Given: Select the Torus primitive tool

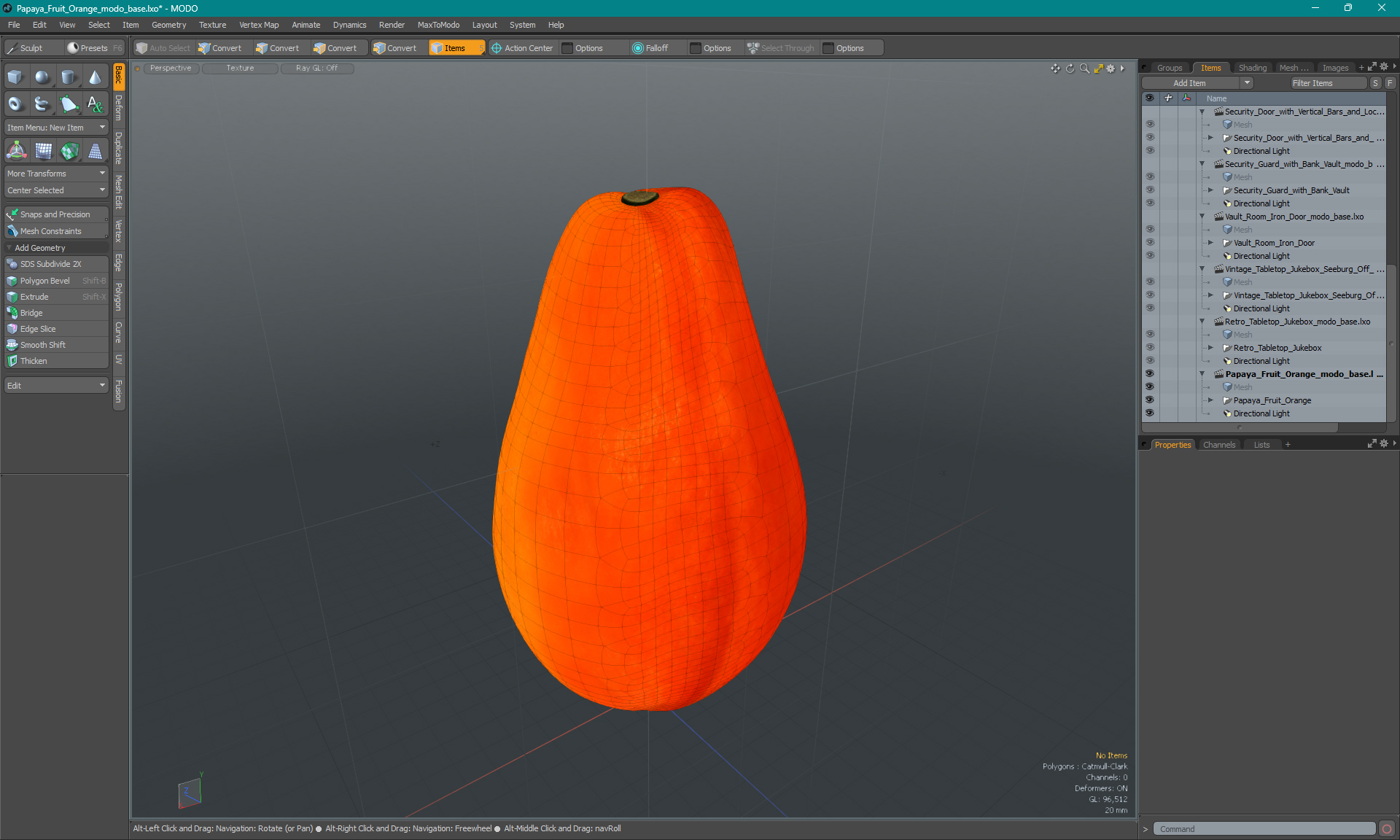Looking at the screenshot, I should [15, 104].
